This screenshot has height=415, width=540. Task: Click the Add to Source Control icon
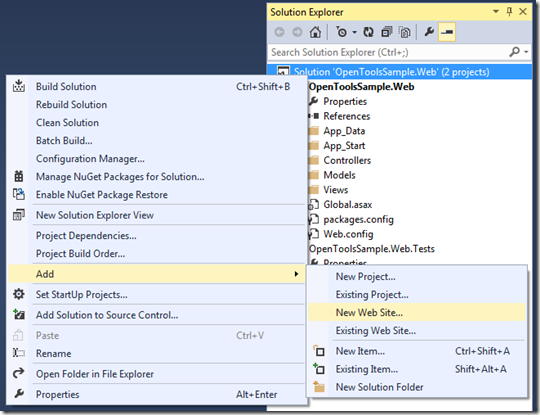(19, 314)
